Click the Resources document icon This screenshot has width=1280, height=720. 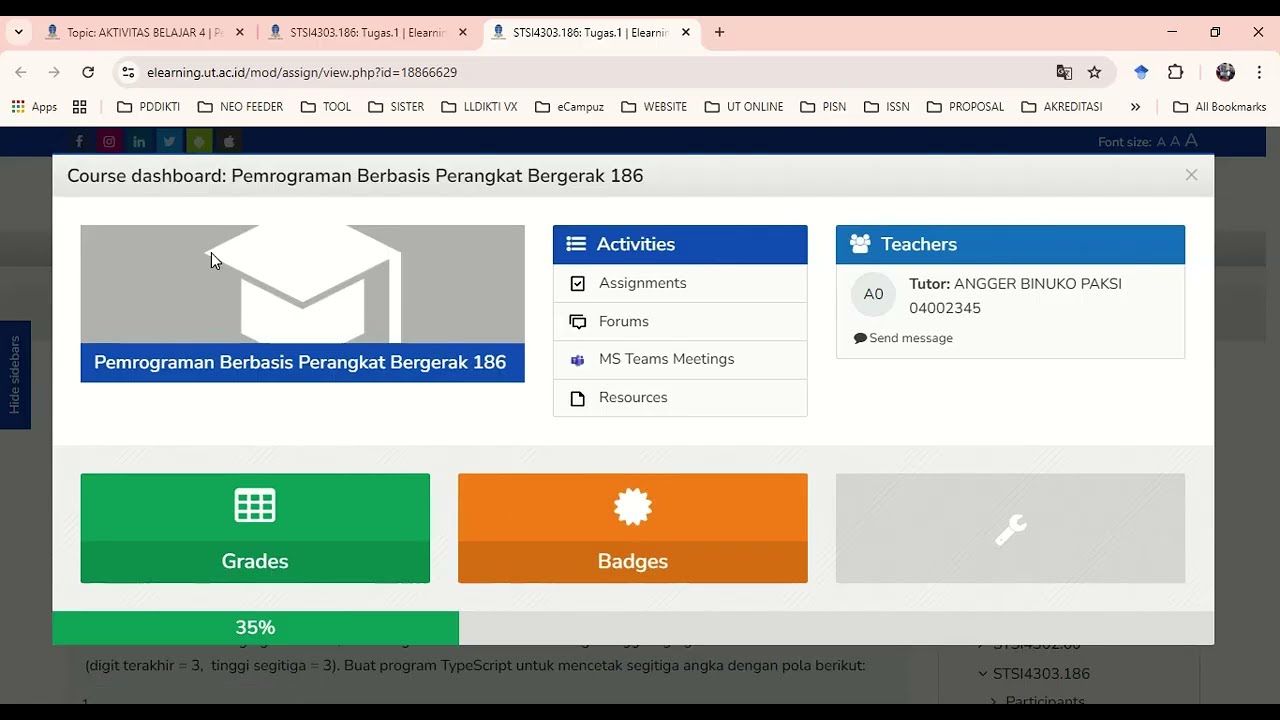click(x=577, y=398)
